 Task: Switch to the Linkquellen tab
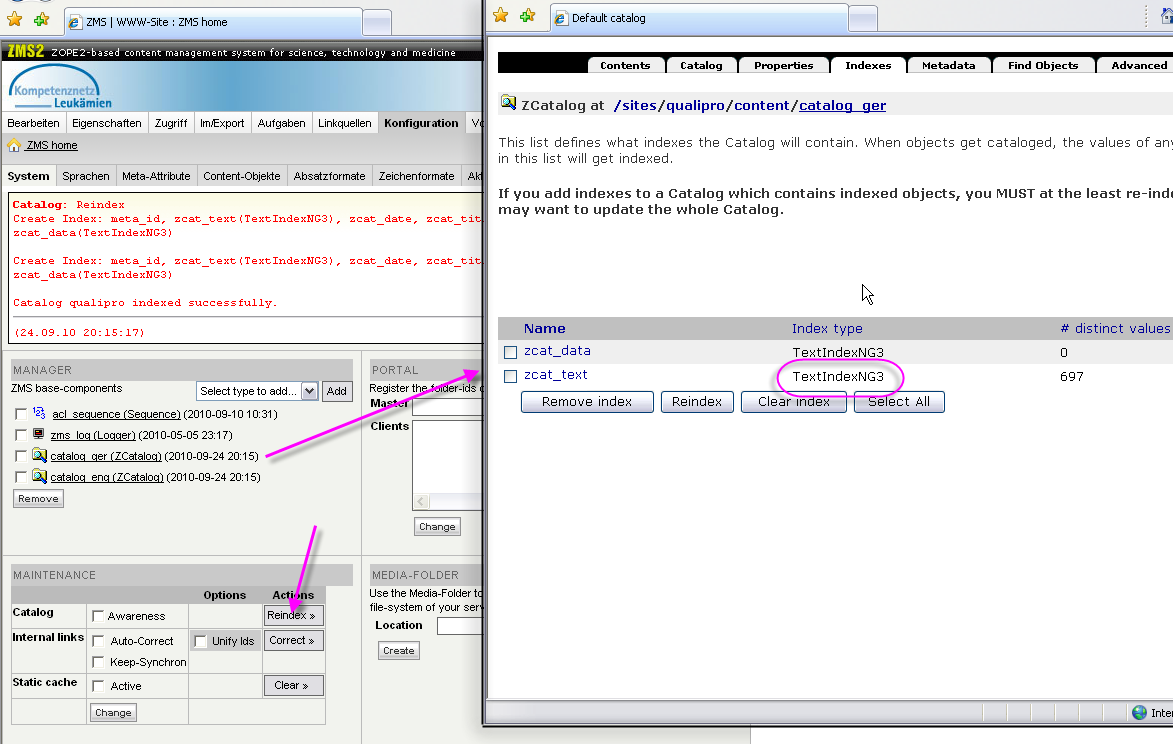(345, 123)
